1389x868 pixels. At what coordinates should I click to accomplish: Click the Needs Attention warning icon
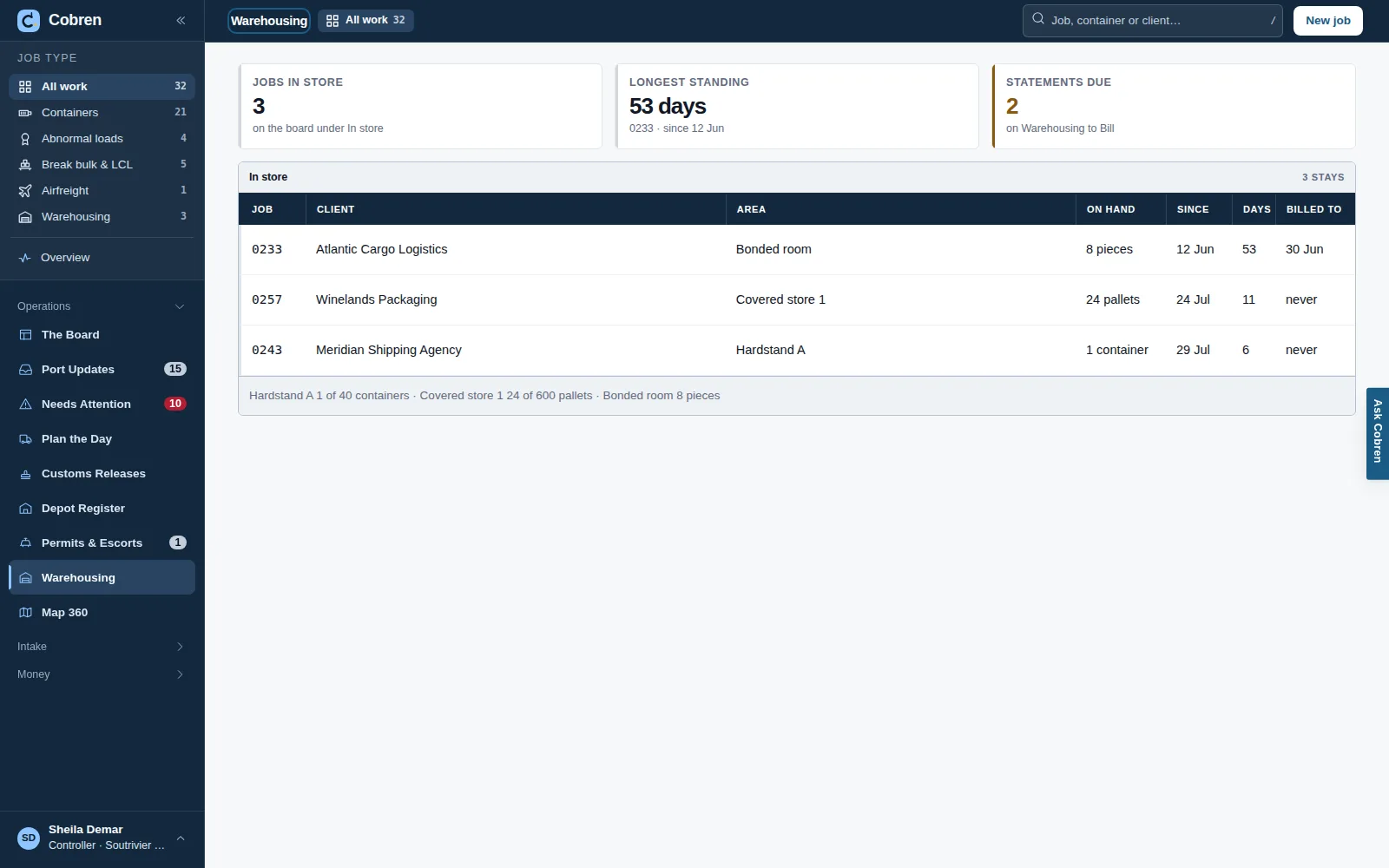point(25,404)
